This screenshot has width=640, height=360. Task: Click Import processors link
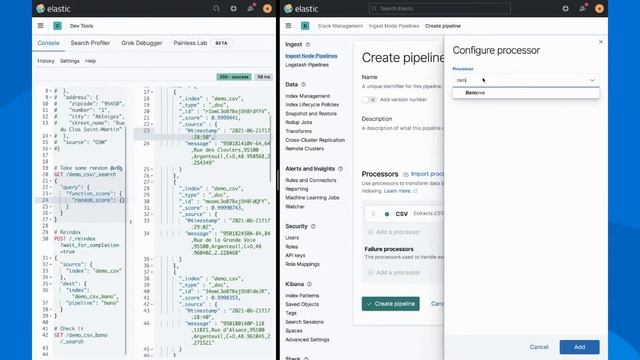(424, 174)
